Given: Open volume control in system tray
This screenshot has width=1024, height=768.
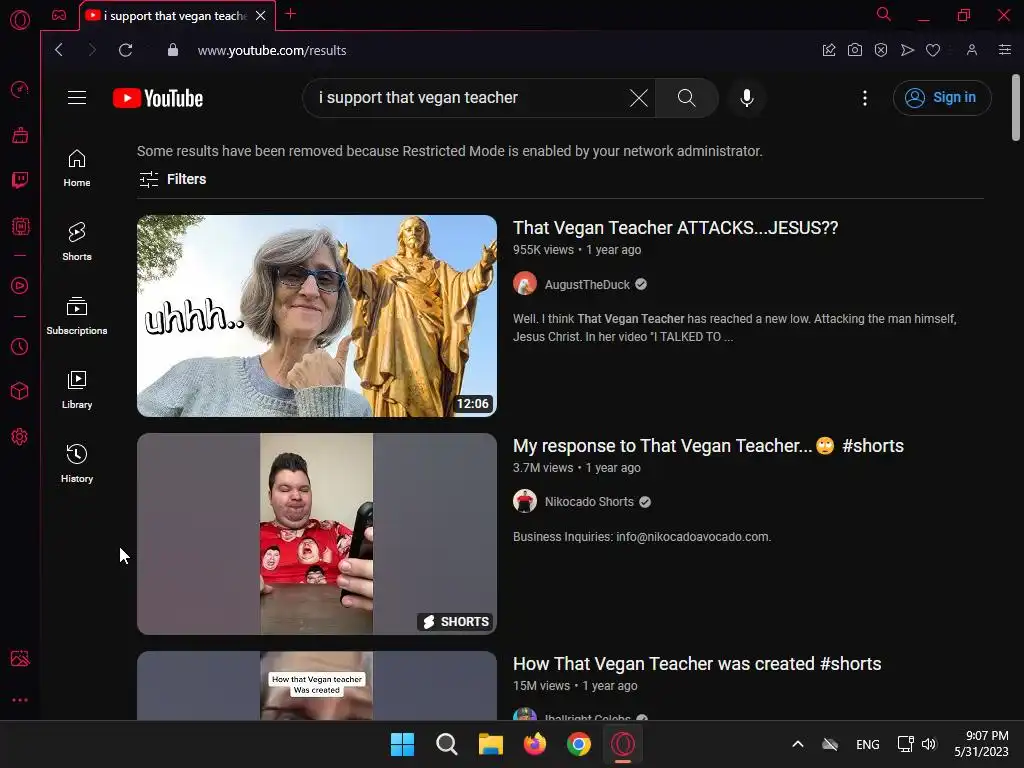Looking at the screenshot, I should pos(929,744).
